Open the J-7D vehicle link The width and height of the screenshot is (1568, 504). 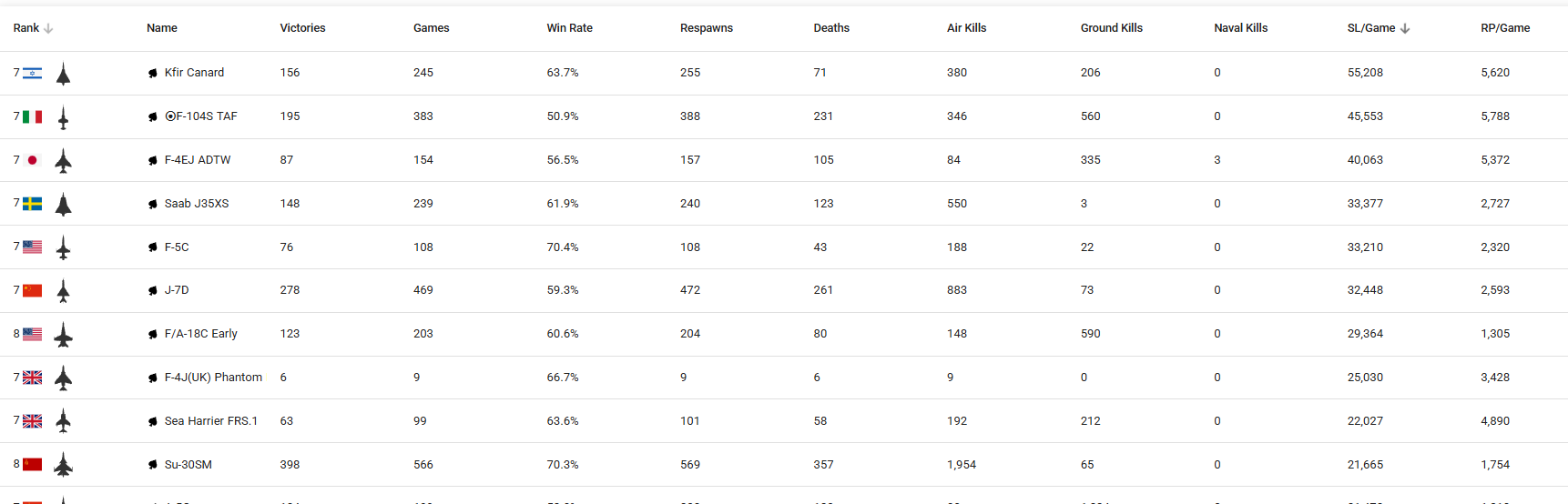click(x=177, y=290)
